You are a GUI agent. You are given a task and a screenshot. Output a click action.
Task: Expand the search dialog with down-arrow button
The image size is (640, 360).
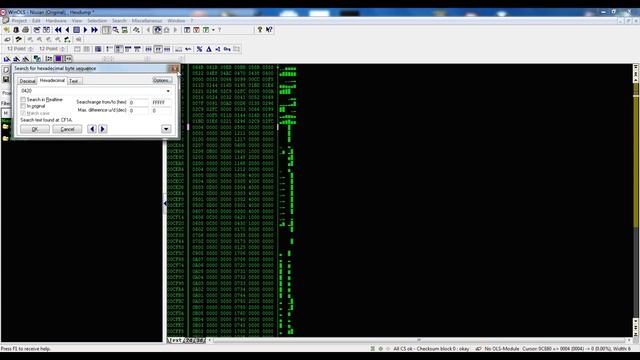[x=166, y=129]
